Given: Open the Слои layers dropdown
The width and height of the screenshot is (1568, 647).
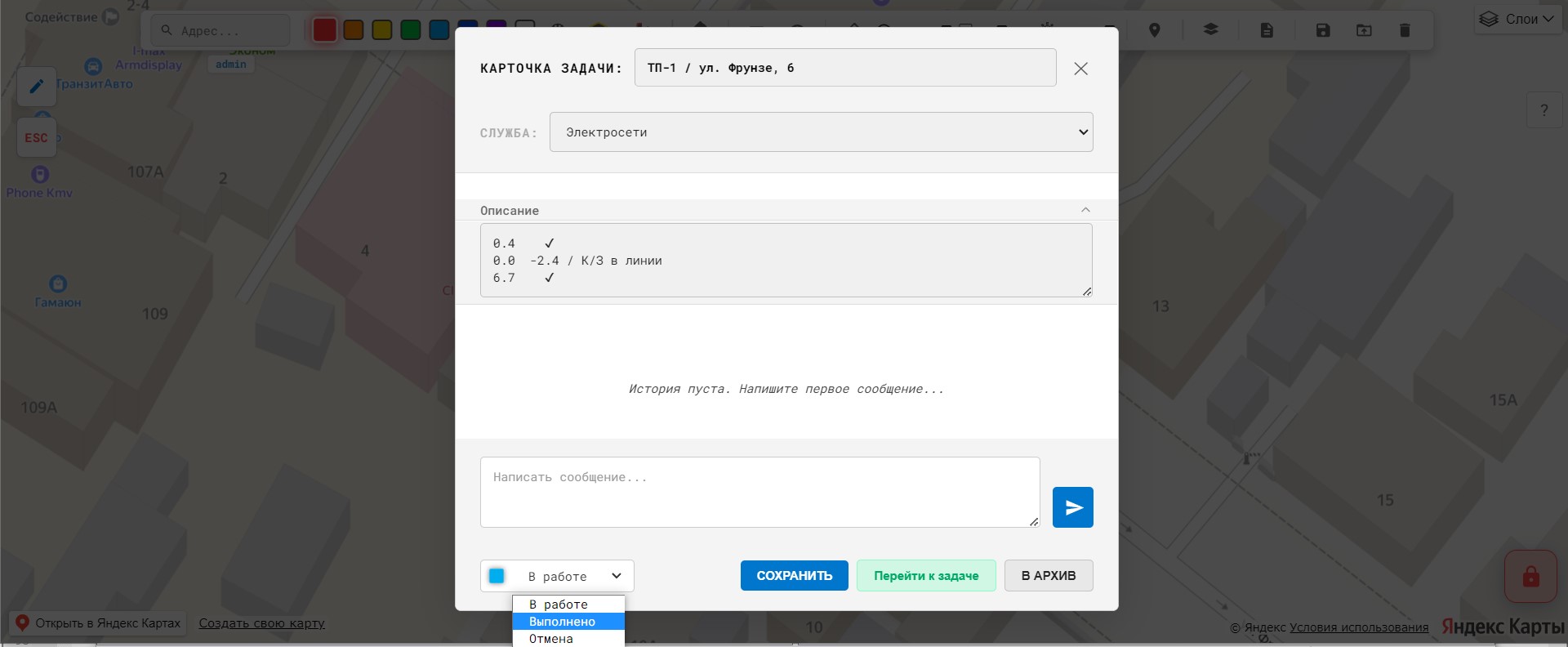Looking at the screenshot, I should pos(1517,19).
